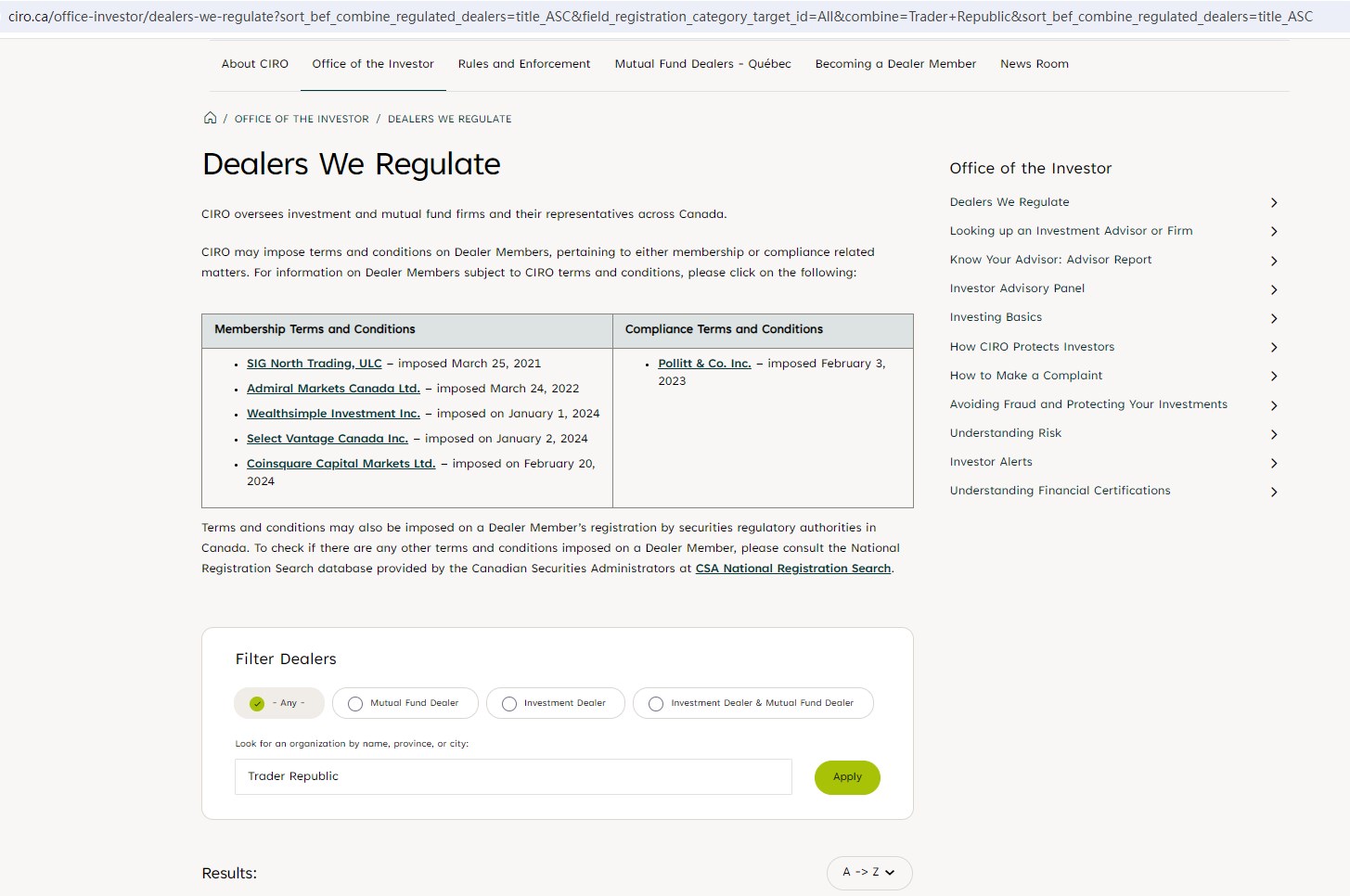Screen dimensions: 1350x896
Task: Click the 'Dealers We Regulate' page heading
Action: click(352, 164)
